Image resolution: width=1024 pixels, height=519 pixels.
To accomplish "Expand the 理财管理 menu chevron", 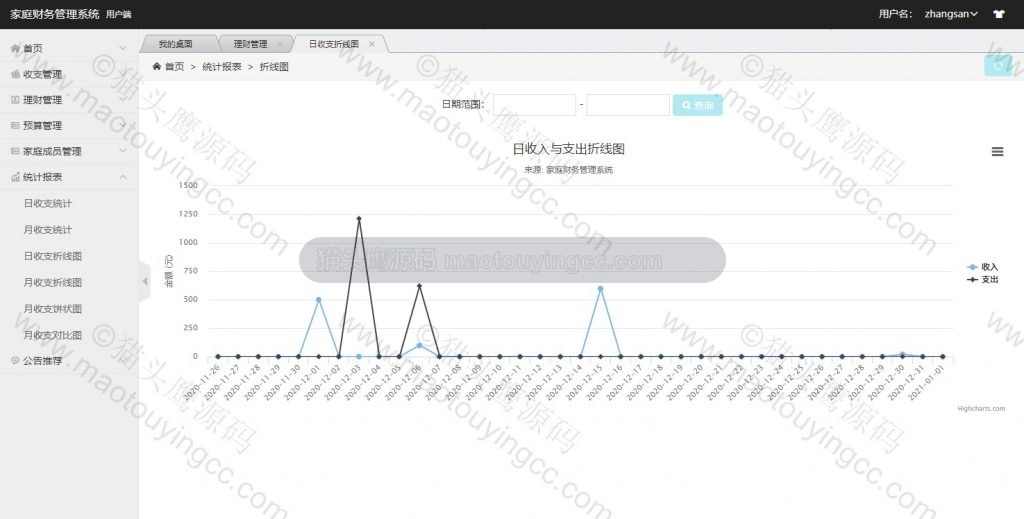I will 123,100.
